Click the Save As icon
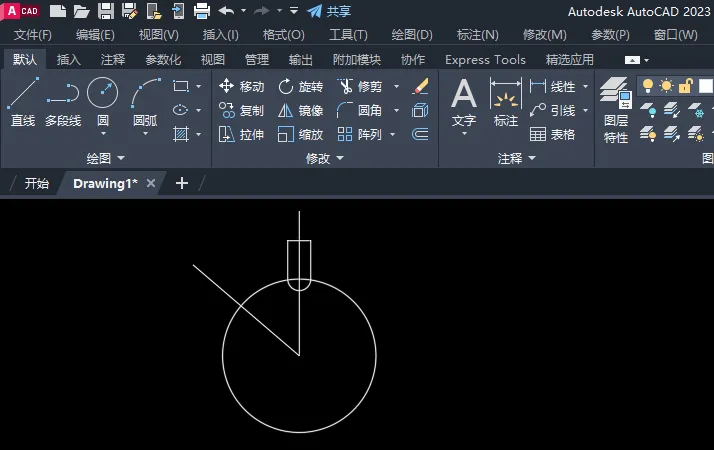The height and width of the screenshot is (450, 714). click(x=130, y=11)
